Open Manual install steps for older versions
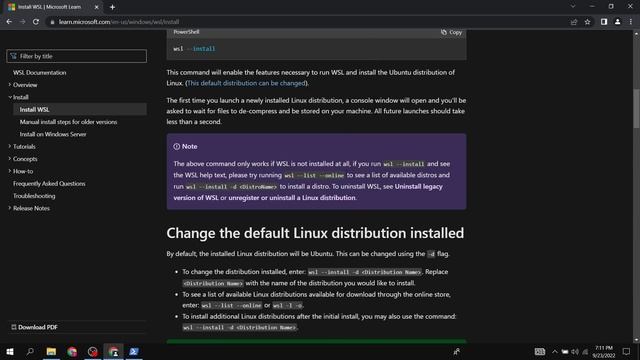The image size is (640, 360). click(68, 122)
